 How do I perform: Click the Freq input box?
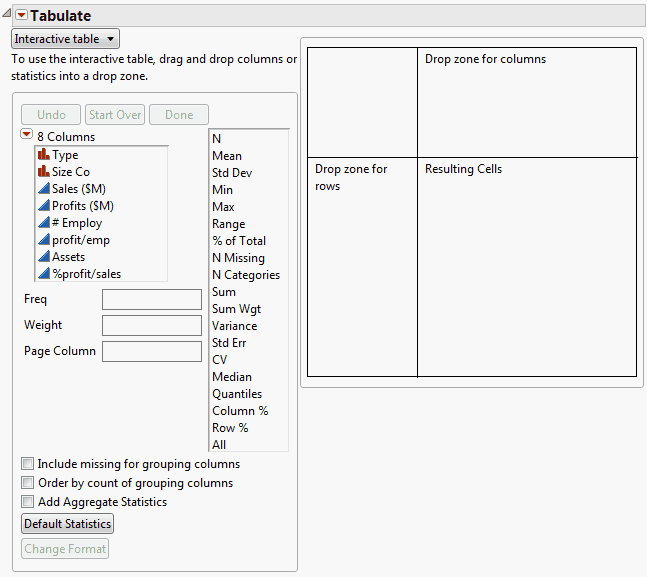click(x=152, y=300)
